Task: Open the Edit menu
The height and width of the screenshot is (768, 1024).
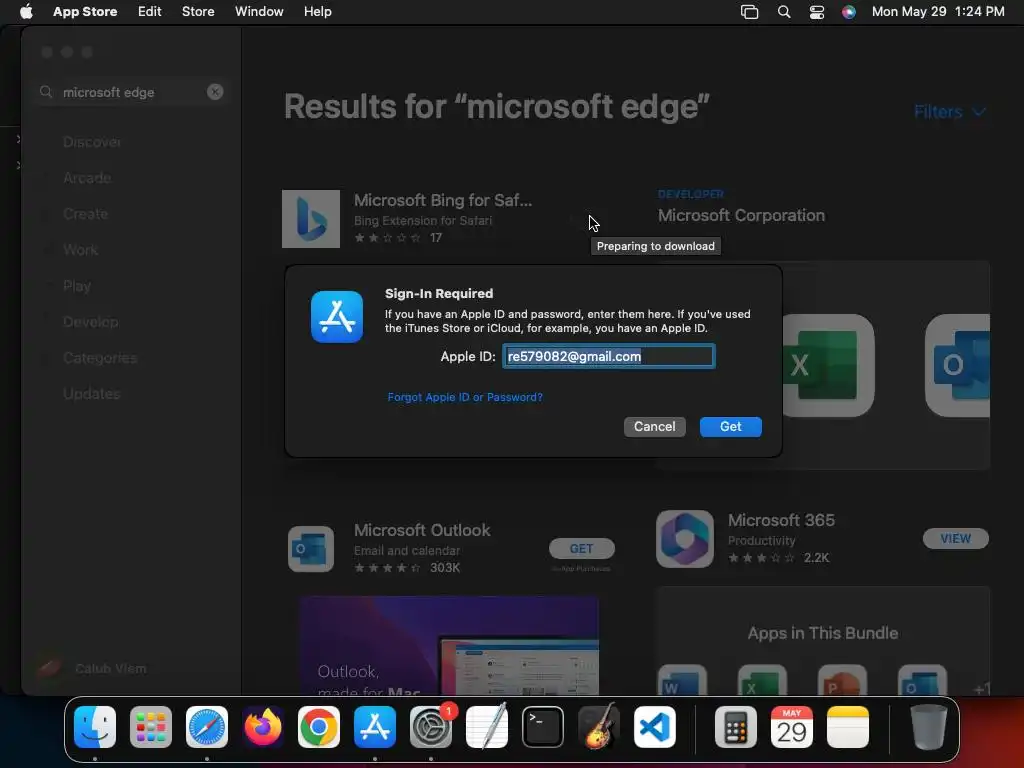Action: tap(150, 12)
